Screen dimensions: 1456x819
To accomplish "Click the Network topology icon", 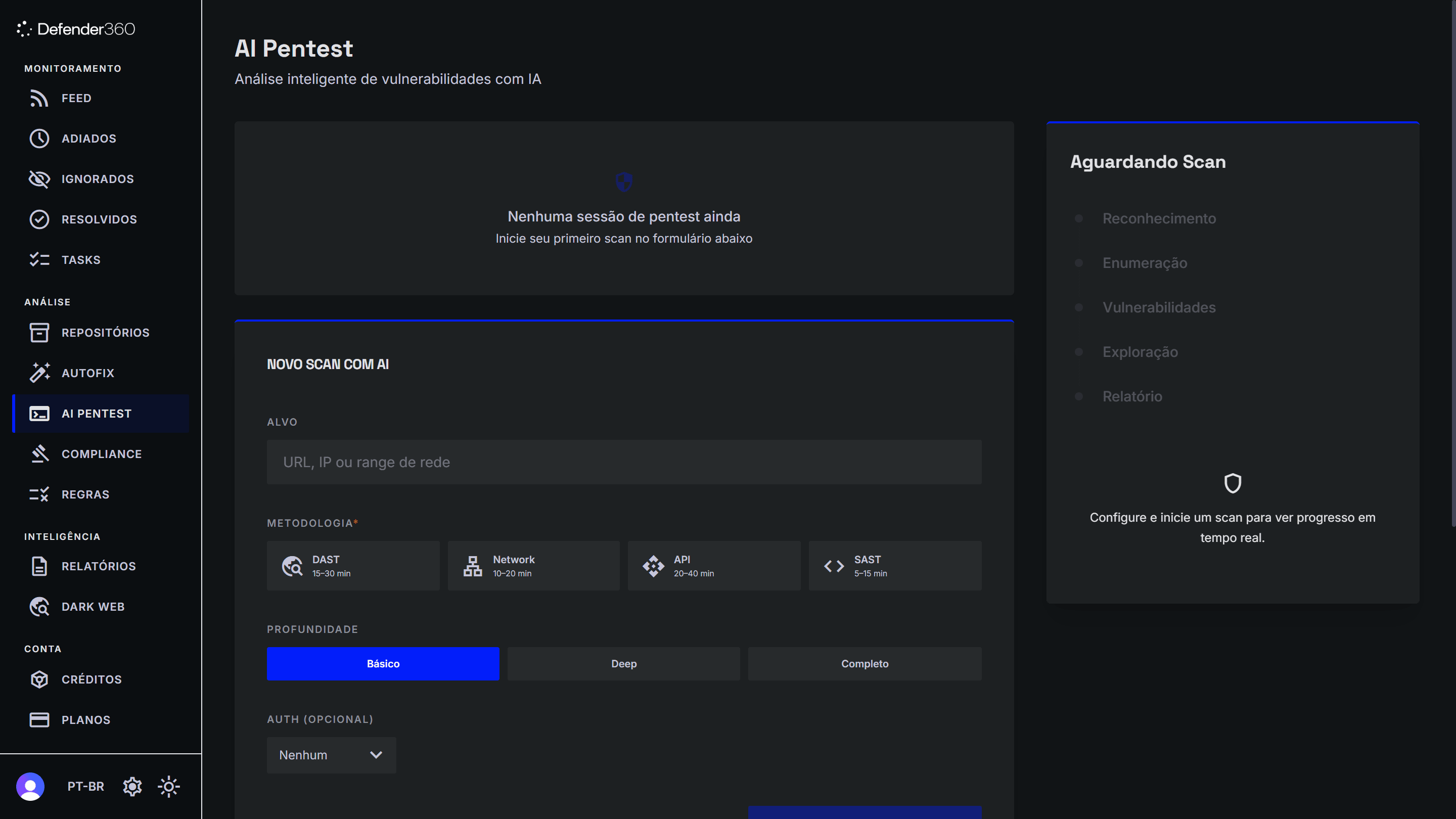I will (x=473, y=566).
